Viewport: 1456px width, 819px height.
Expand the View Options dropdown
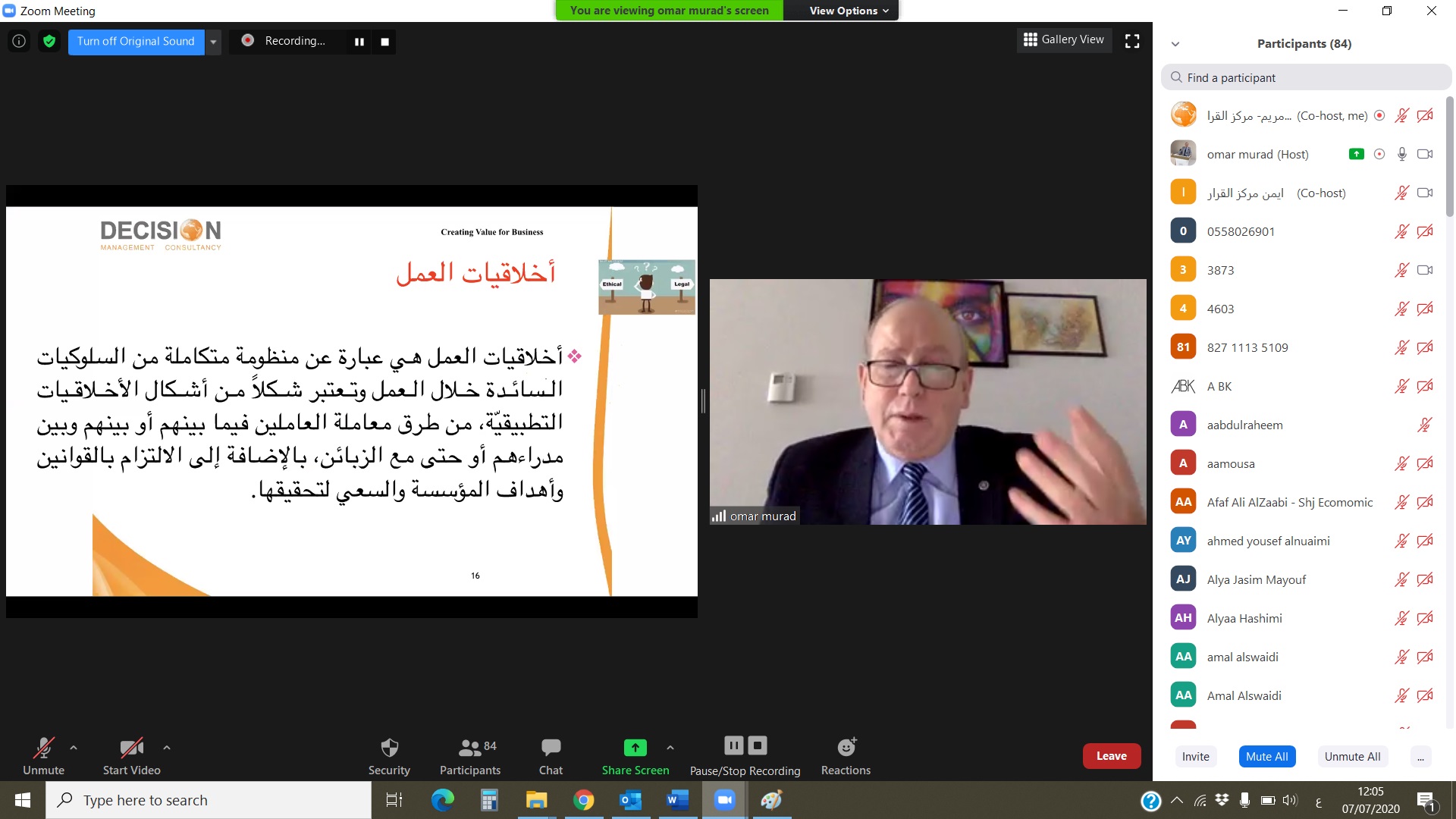pyautogui.click(x=848, y=11)
